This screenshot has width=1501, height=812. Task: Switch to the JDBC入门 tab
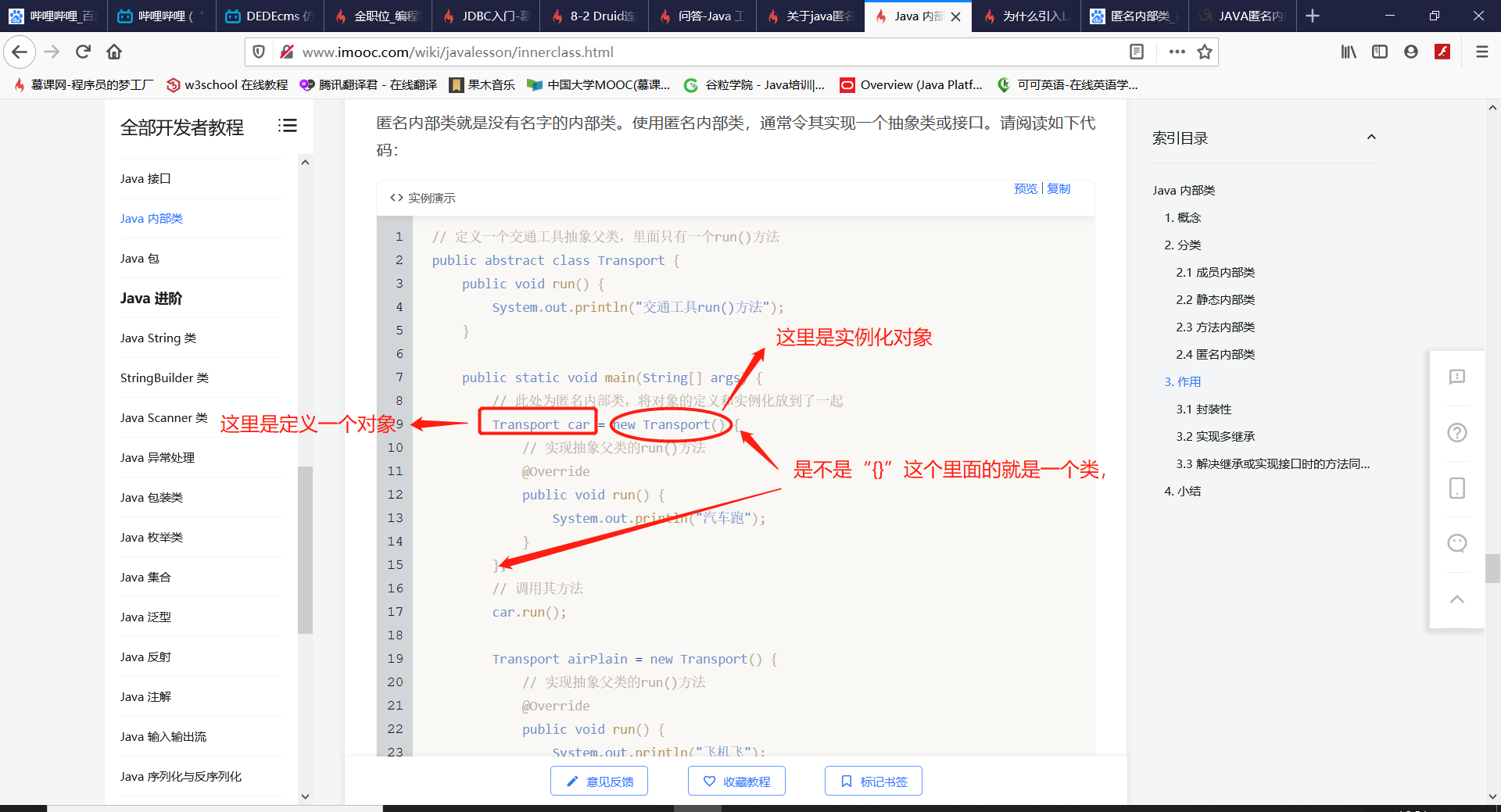(x=486, y=16)
